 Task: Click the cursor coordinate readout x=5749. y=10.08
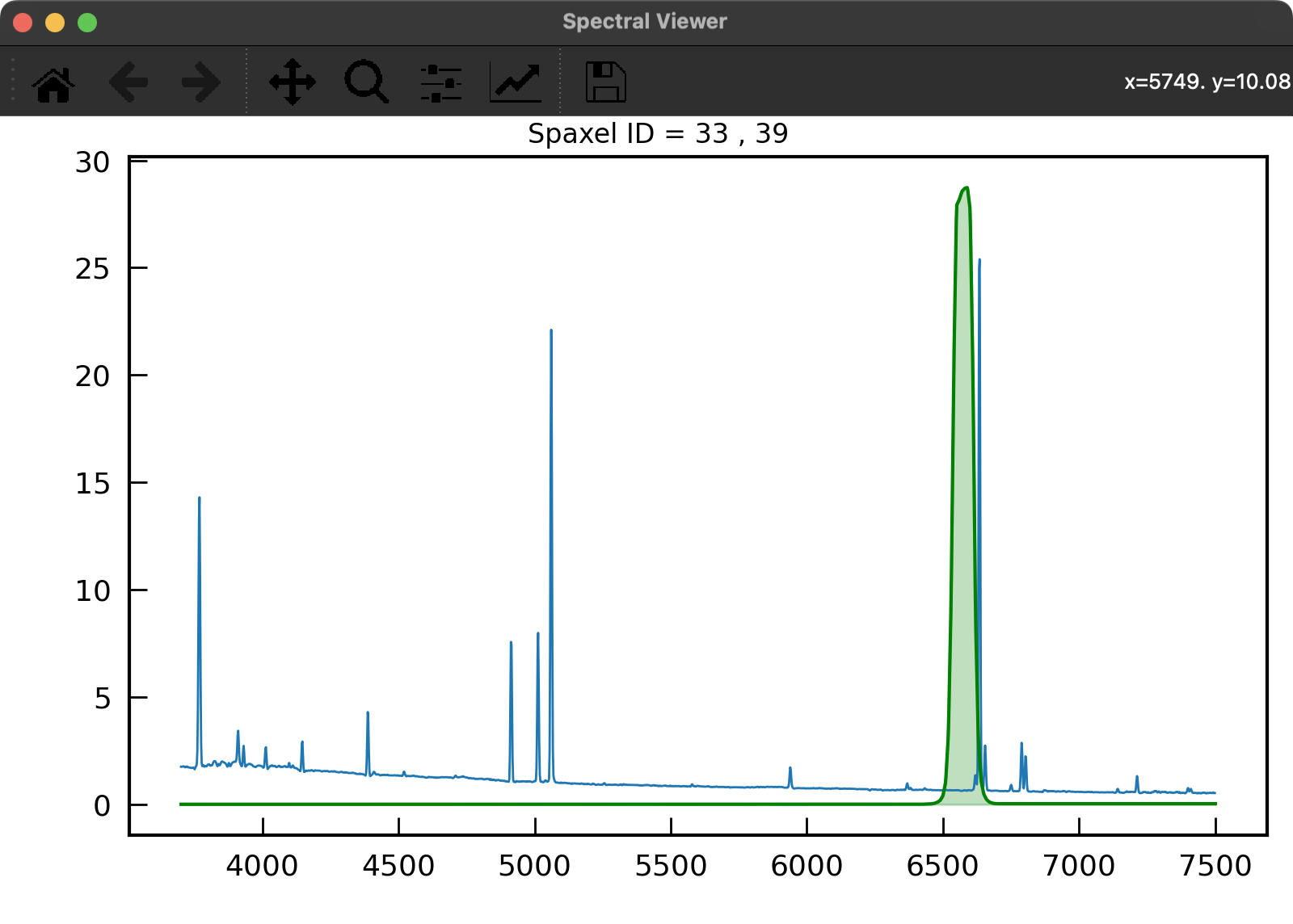[1207, 82]
